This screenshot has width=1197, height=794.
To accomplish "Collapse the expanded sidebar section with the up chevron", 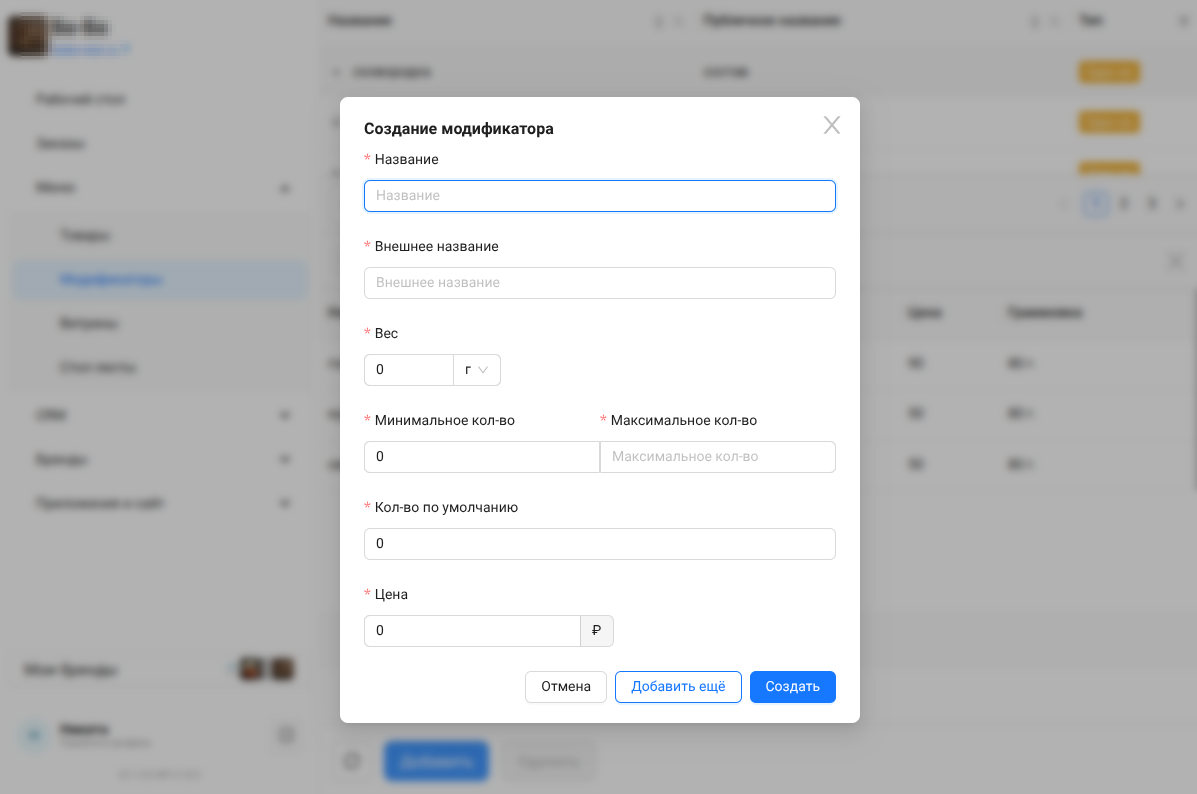I will [x=285, y=188].
